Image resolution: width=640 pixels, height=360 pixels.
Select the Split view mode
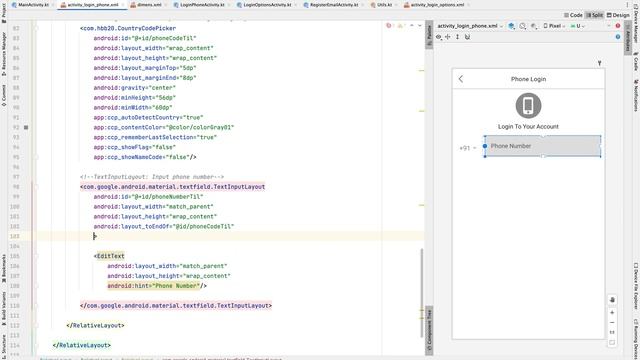(x=595, y=15)
